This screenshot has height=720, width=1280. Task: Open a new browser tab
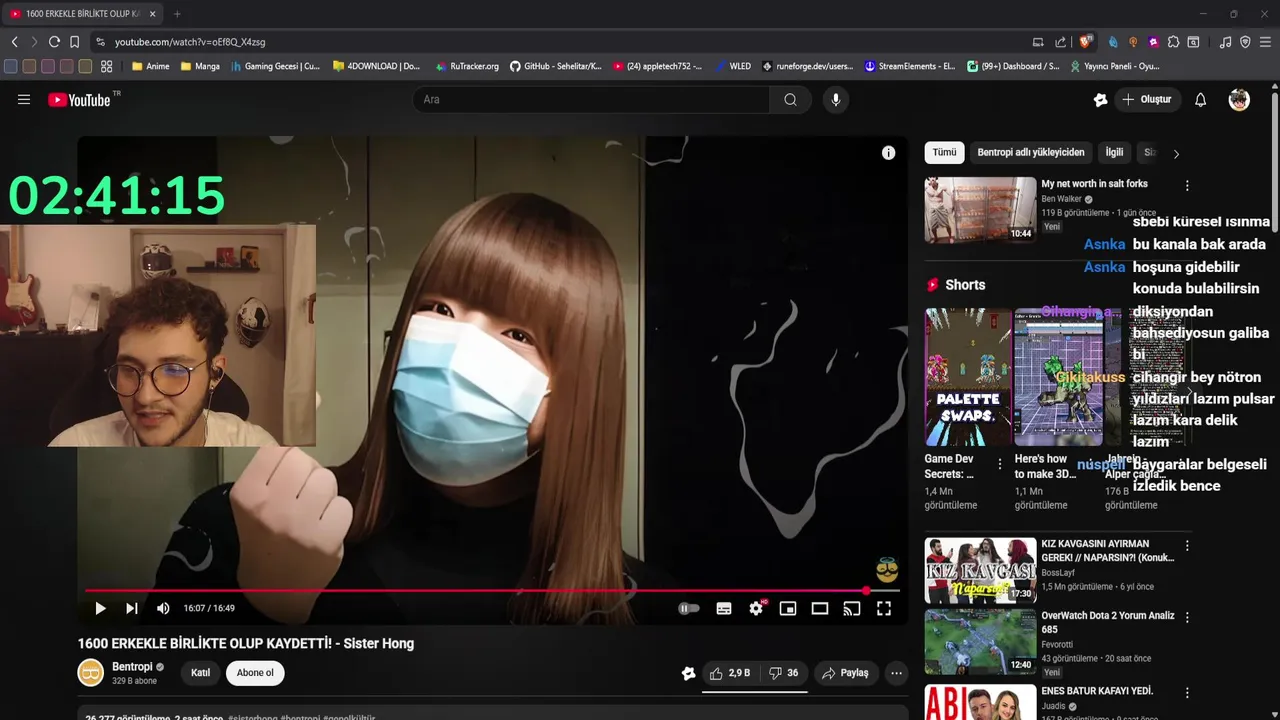(x=177, y=14)
